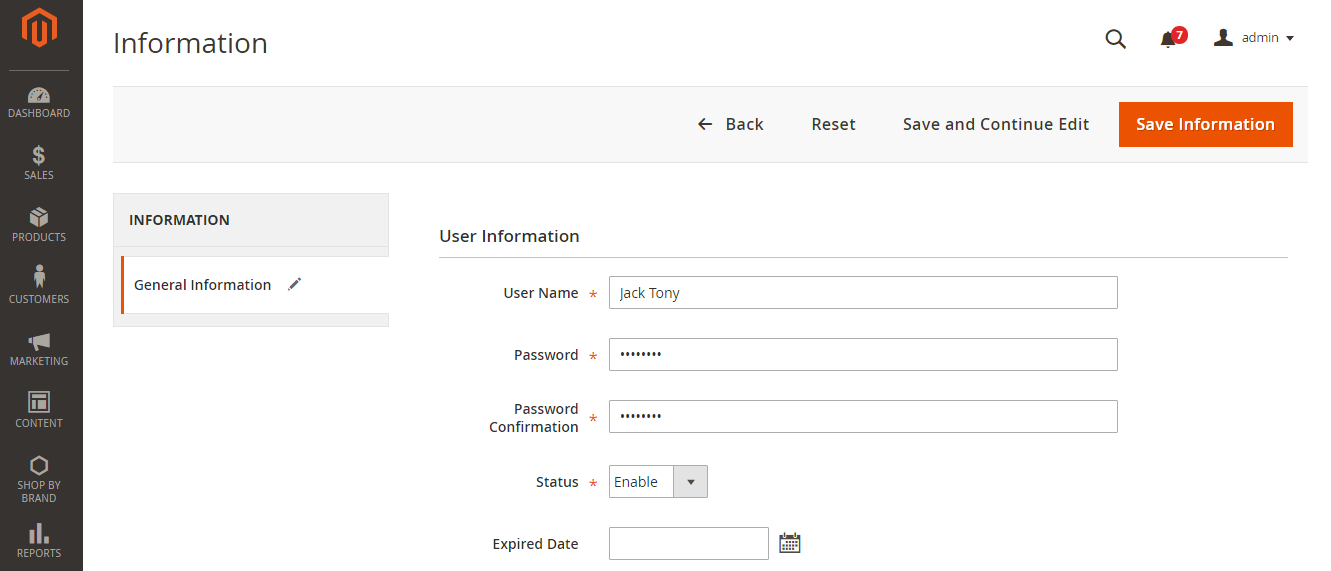1331x571 pixels.
Task: Open Shop By Brand menu in sidebar
Action: coord(39,479)
